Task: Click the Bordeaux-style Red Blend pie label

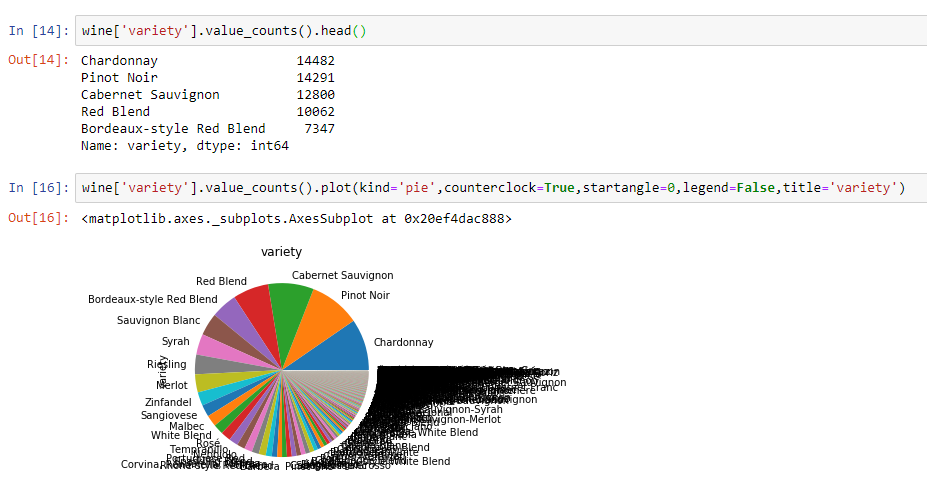Action: pos(153,300)
